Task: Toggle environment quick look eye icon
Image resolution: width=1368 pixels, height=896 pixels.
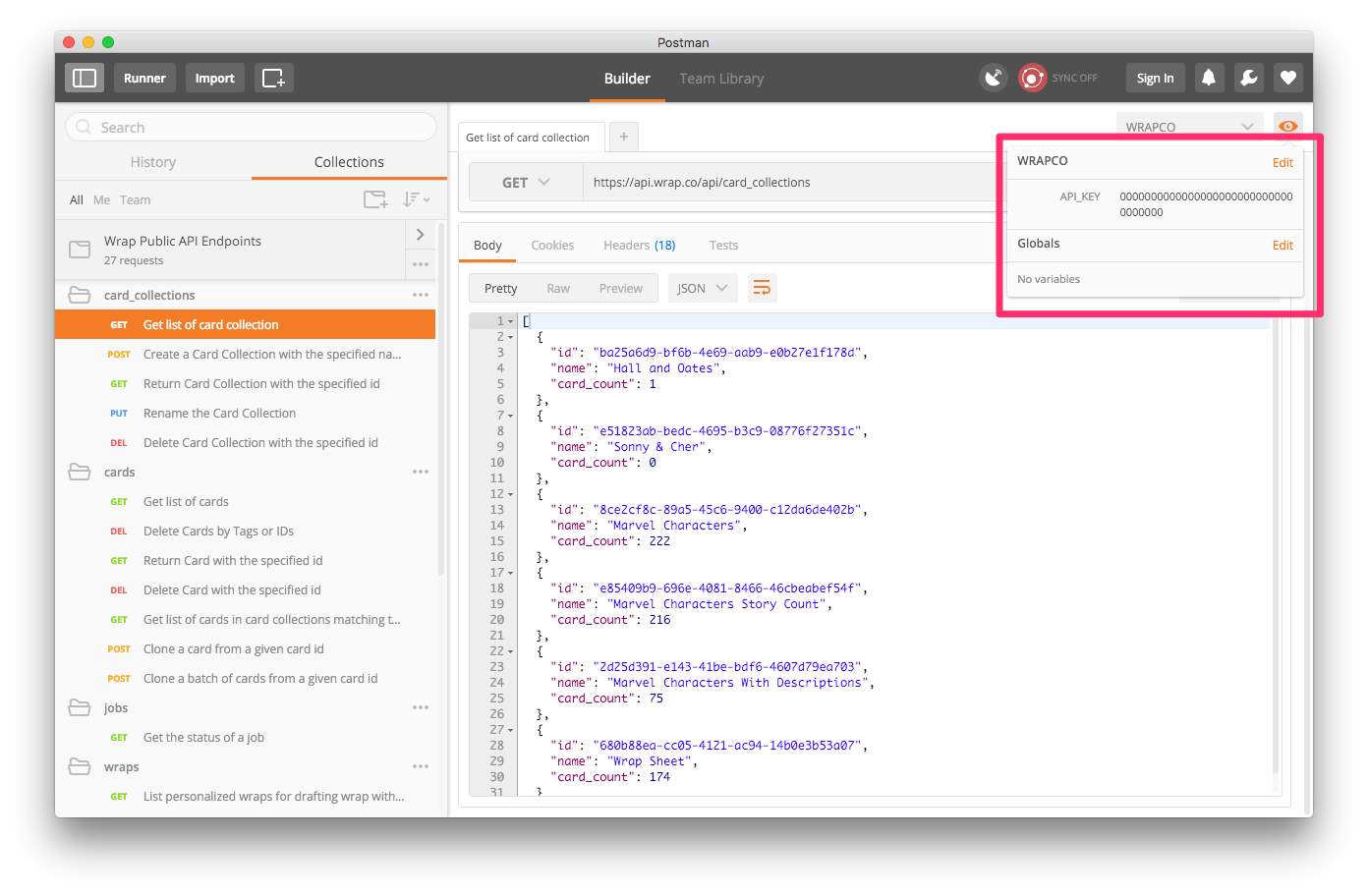Action: point(1287,126)
